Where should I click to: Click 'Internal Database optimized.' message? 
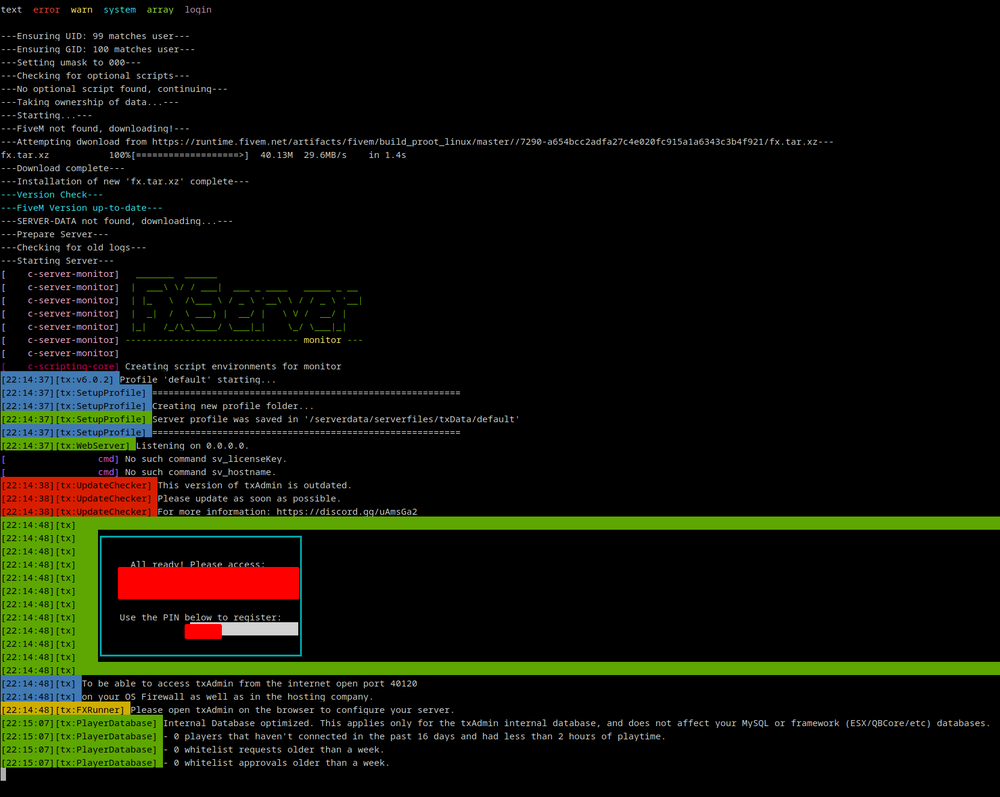[577, 723]
